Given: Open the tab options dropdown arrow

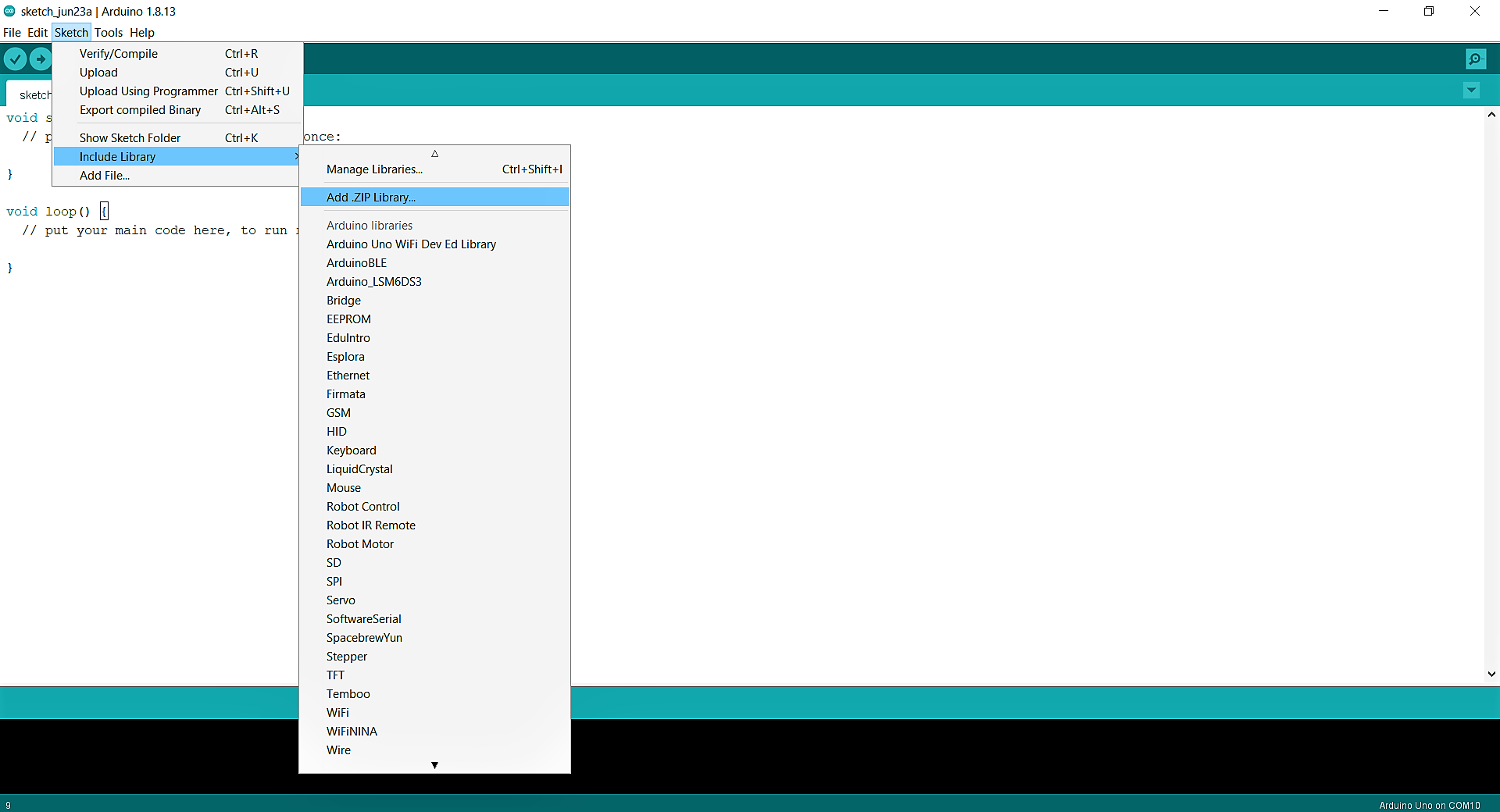Looking at the screenshot, I should click(1471, 91).
